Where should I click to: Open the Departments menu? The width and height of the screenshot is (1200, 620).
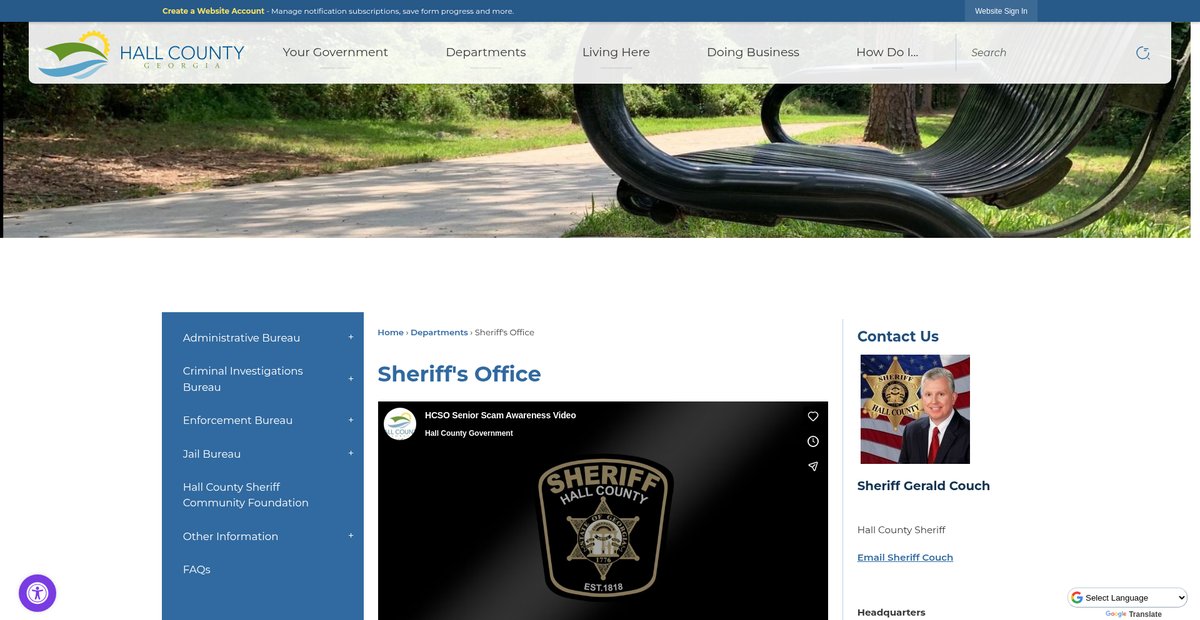(486, 53)
